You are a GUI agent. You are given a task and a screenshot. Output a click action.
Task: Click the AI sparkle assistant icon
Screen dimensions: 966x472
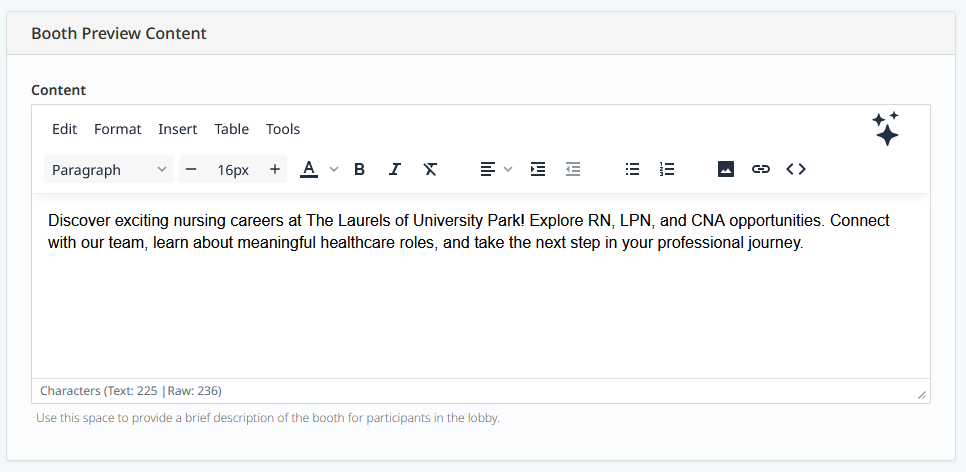click(x=885, y=129)
